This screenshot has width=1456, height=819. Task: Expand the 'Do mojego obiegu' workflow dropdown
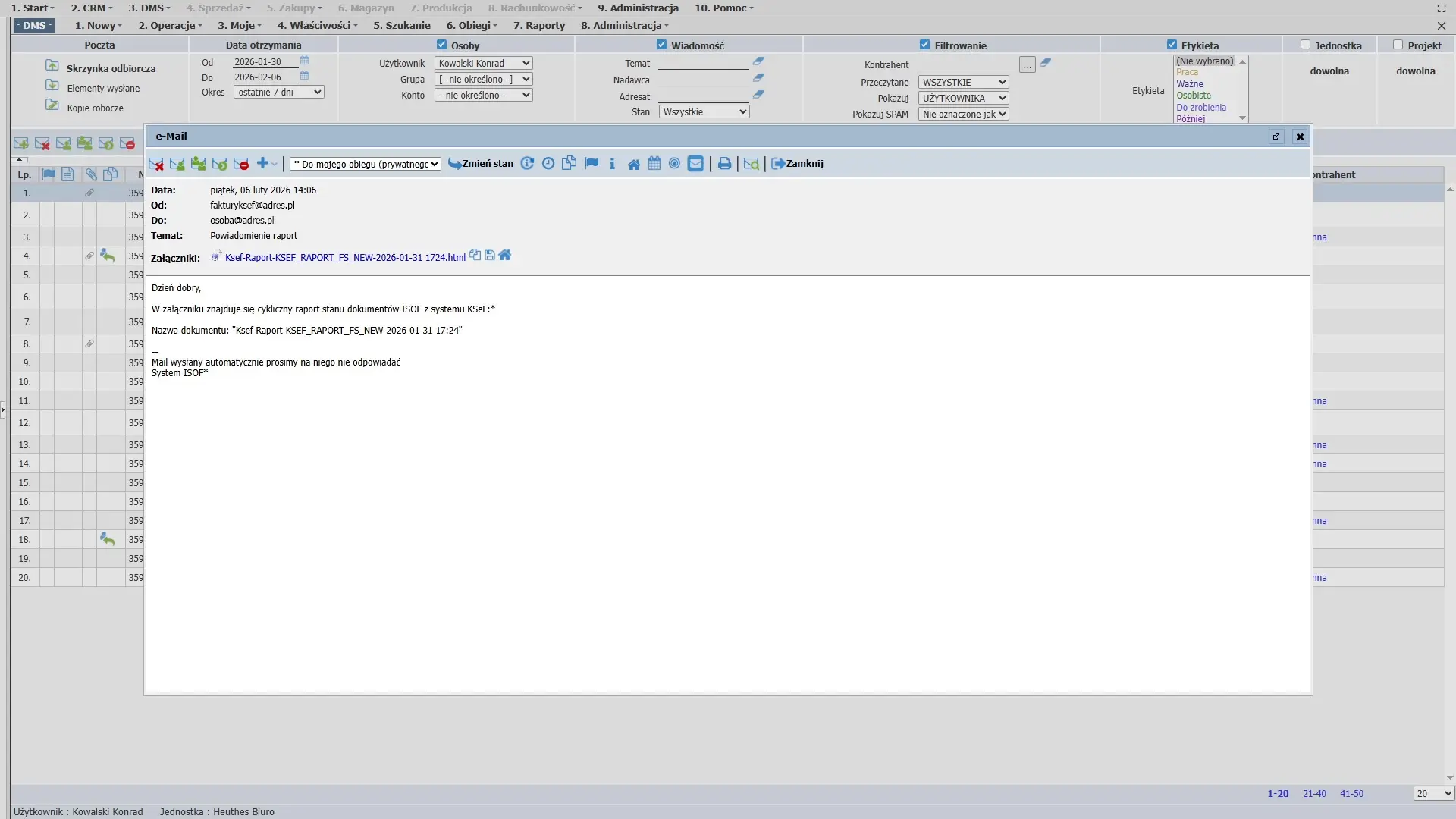pos(365,165)
